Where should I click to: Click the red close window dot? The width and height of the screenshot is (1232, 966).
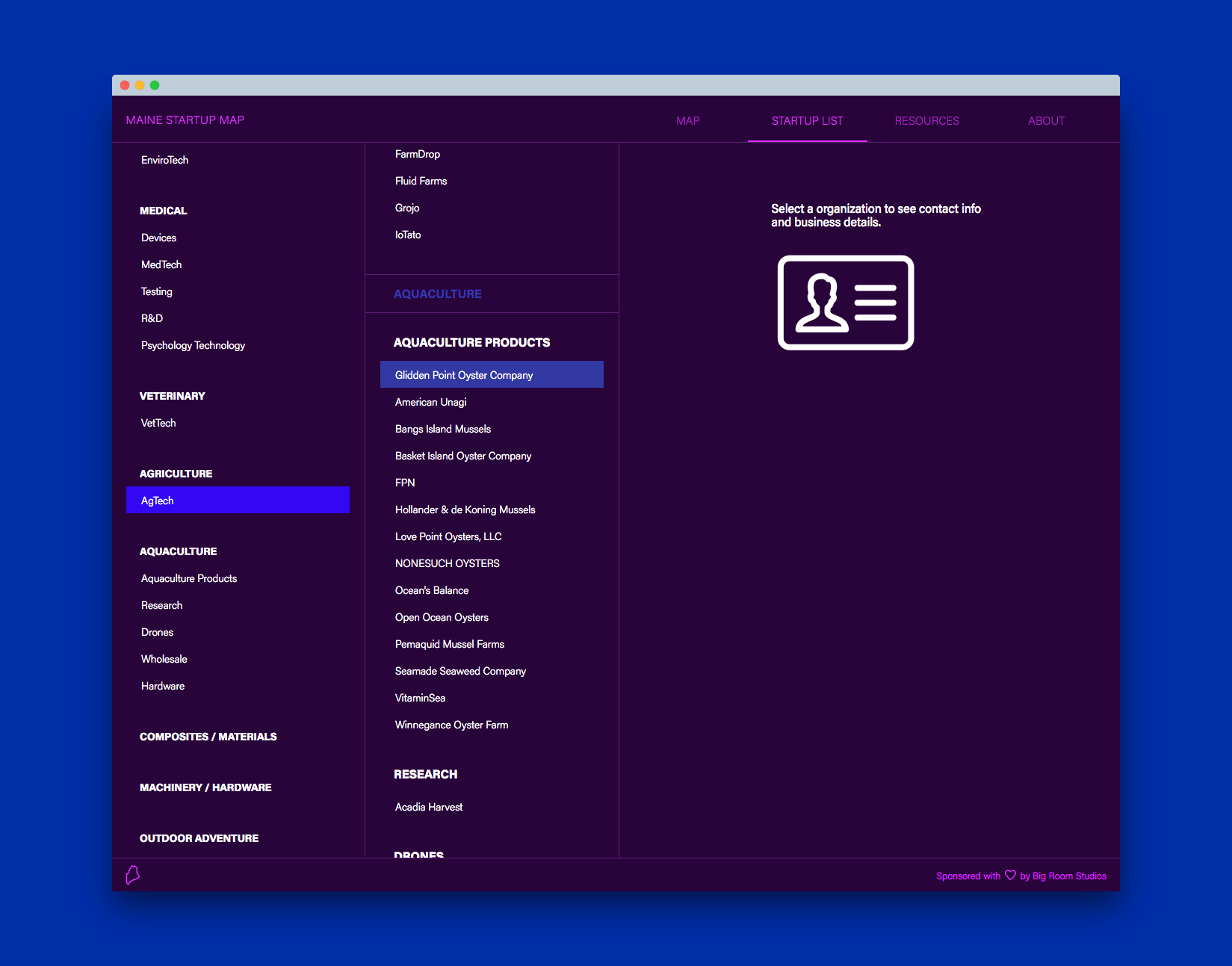click(x=125, y=85)
